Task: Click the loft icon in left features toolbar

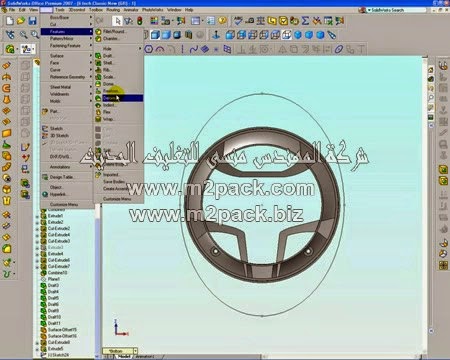Action: pyautogui.click(x=7, y=99)
